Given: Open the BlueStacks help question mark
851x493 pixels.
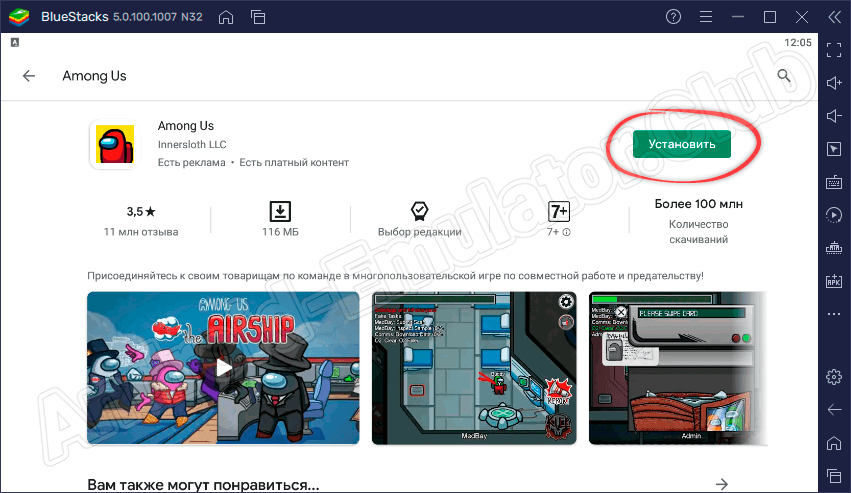Looking at the screenshot, I should (701, 17).
